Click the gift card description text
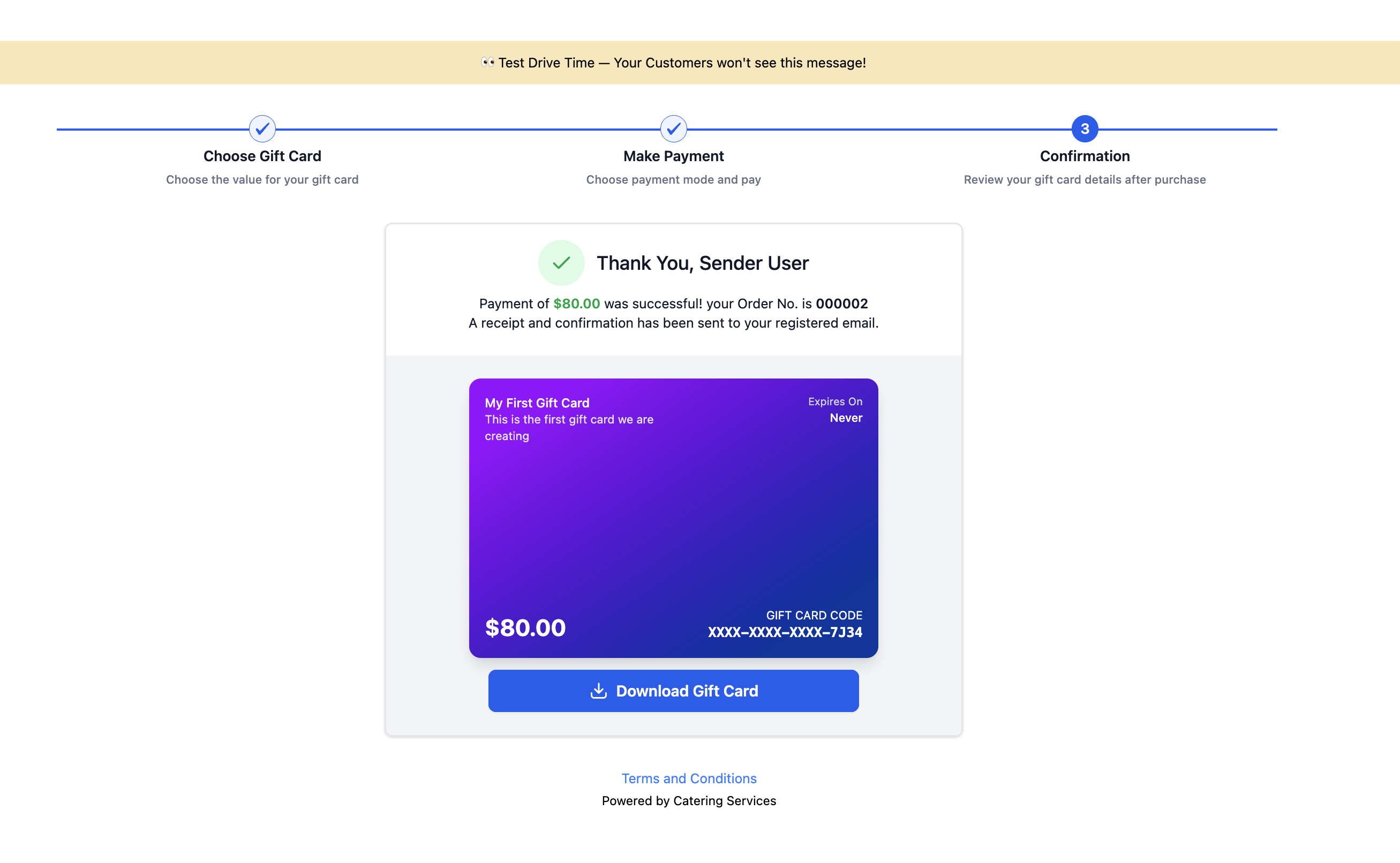The width and height of the screenshot is (1400, 863). tap(569, 428)
